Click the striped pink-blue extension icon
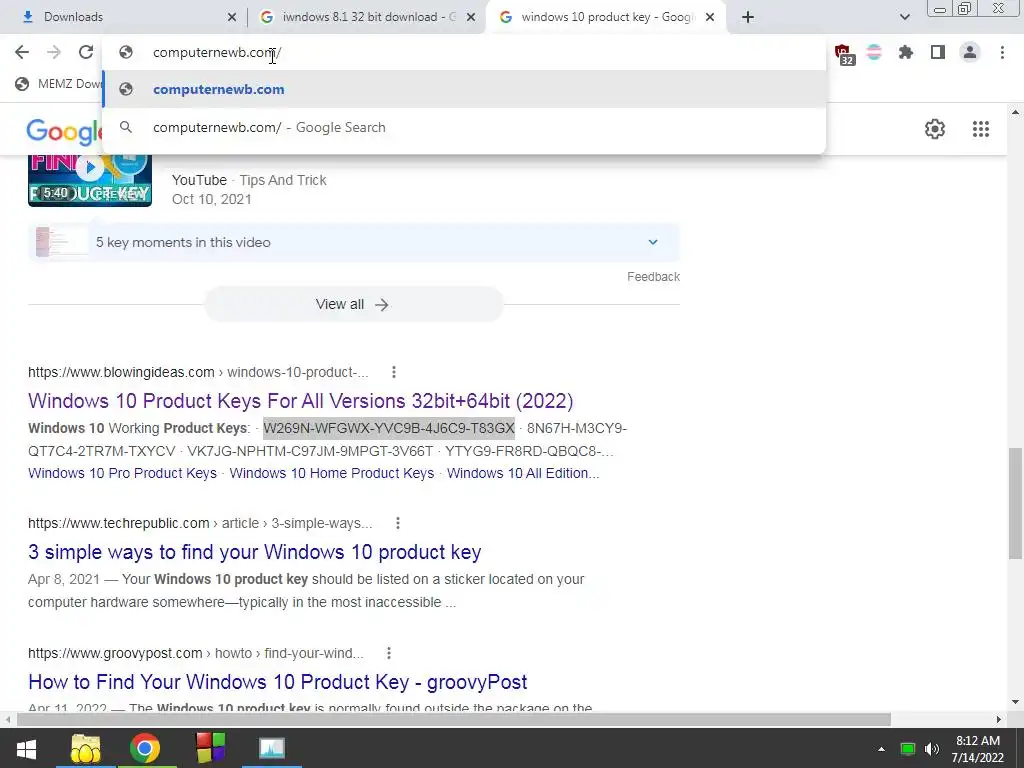Screen dimensions: 1024x768 point(874,52)
